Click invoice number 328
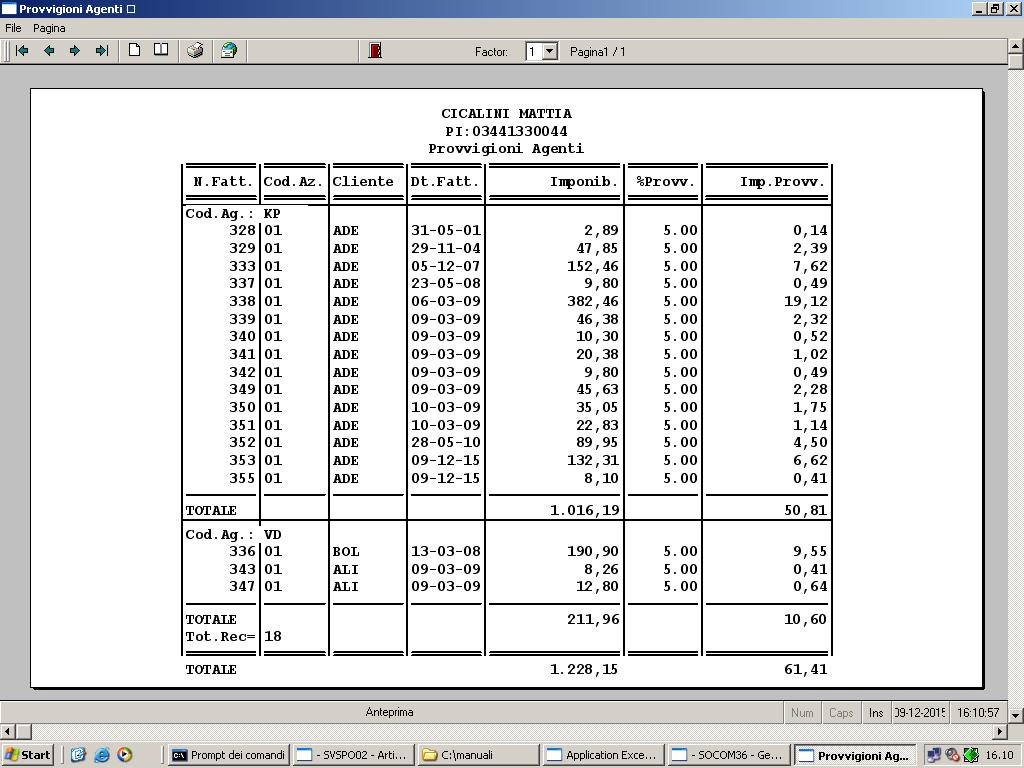Screen dimensions: 1024x768 (x=242, y=231)
